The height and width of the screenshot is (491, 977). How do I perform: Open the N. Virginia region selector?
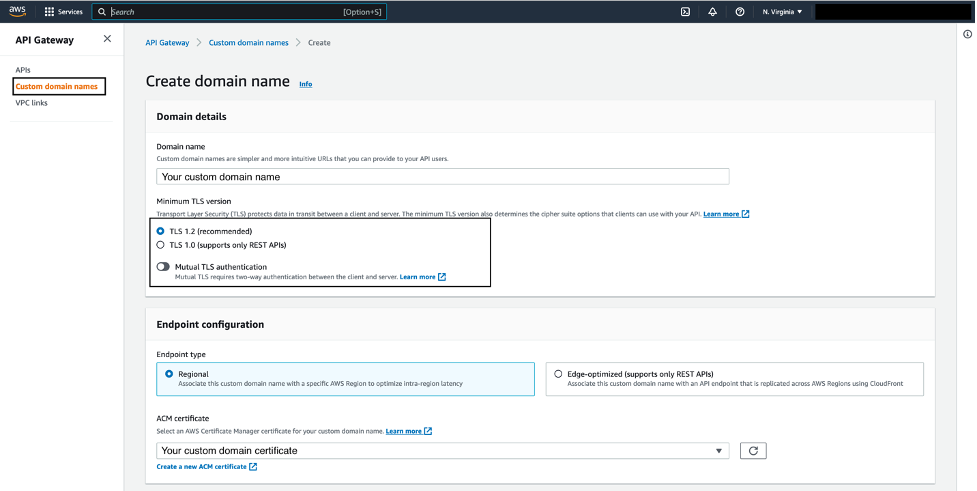point(783,12)
